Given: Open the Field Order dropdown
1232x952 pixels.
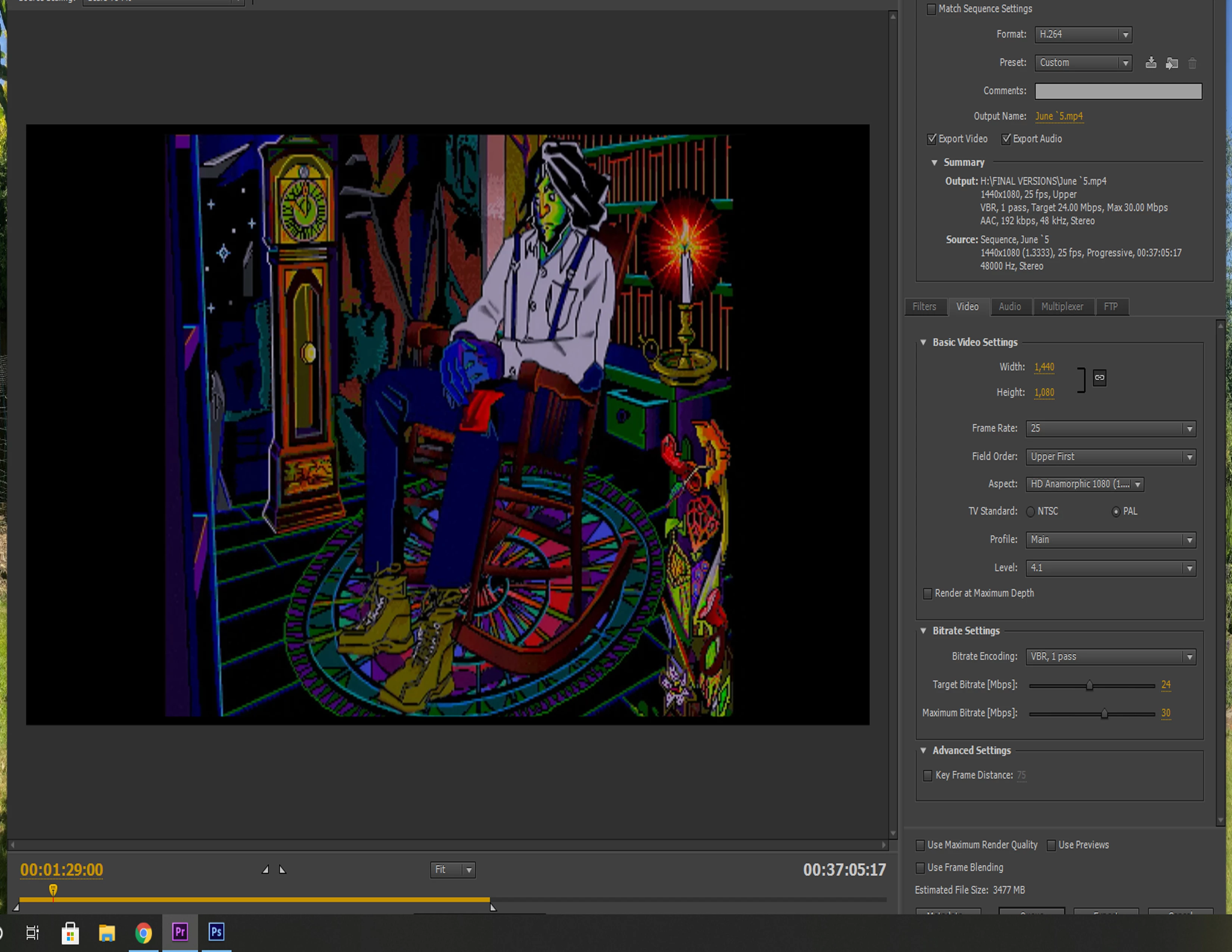Looking at the screenshot, I should 1110,457.
